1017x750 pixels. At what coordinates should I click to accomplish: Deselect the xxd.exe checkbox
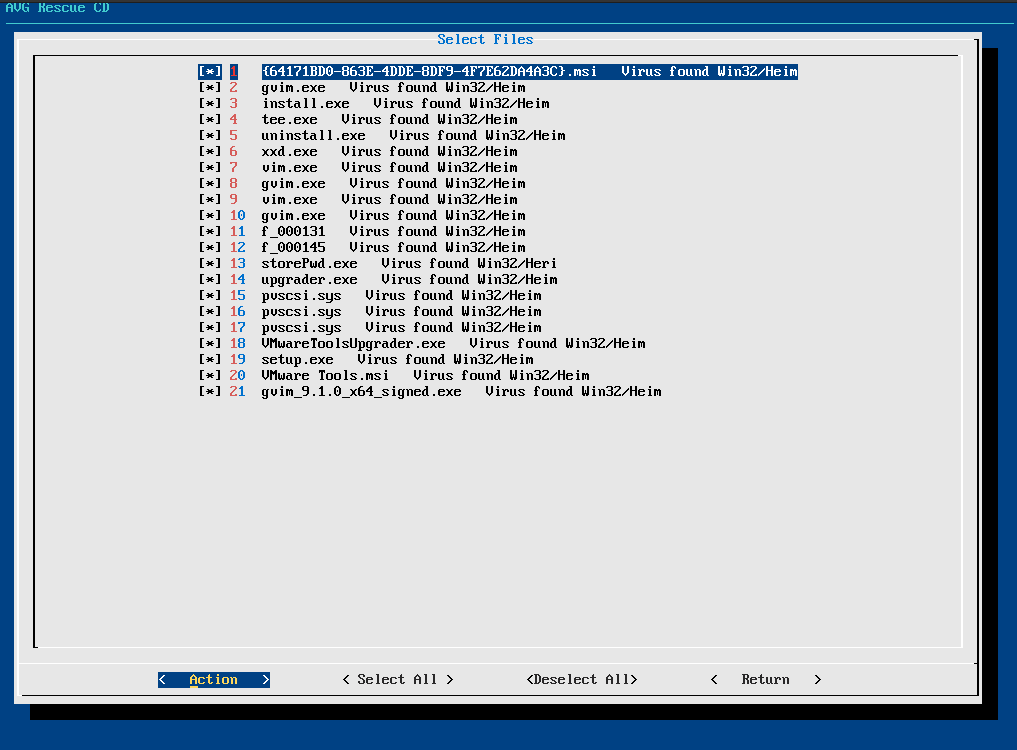click(x=209, y=151)
